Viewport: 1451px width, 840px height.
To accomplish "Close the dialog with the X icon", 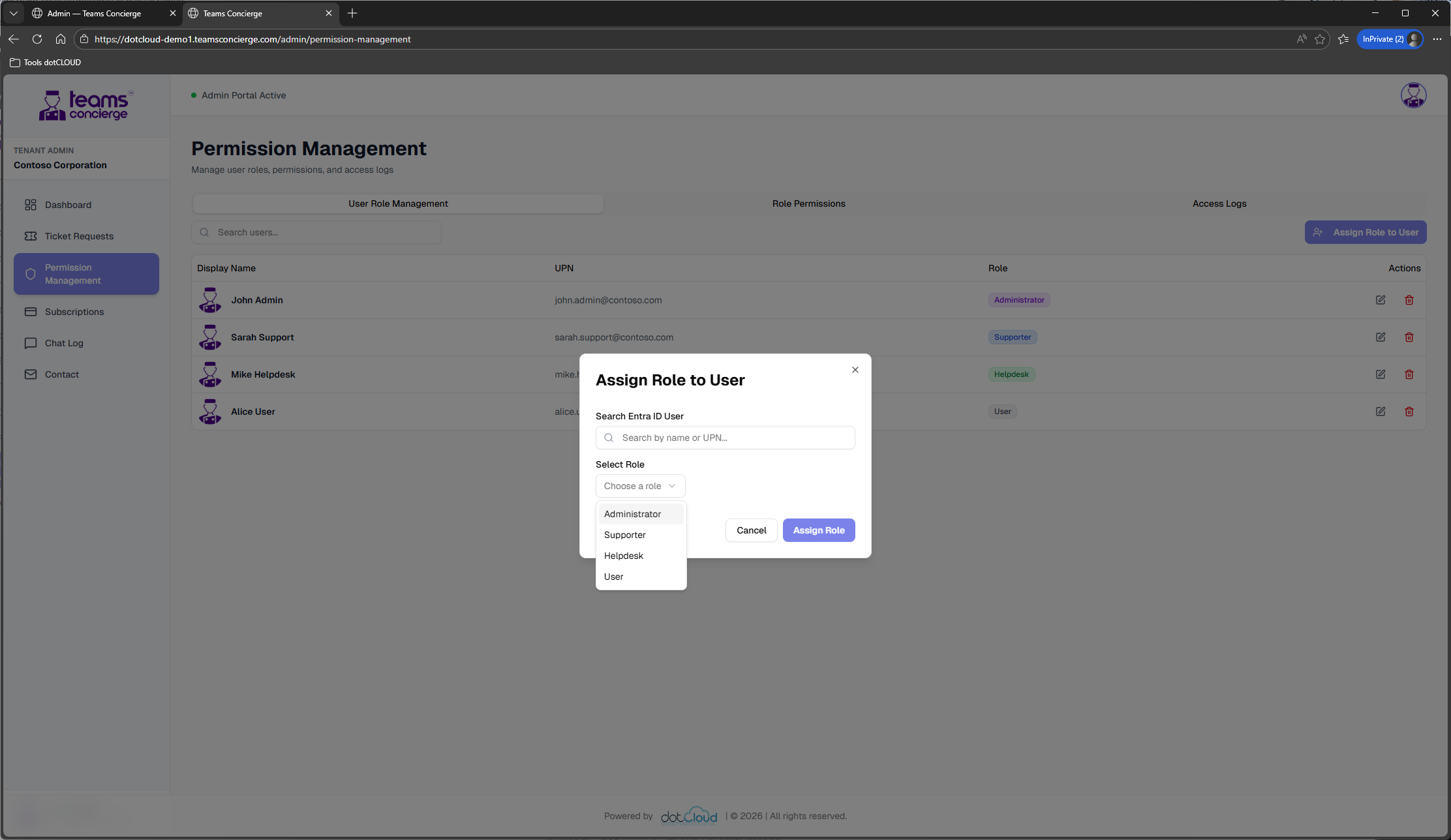I will click(x=855, y=369).
